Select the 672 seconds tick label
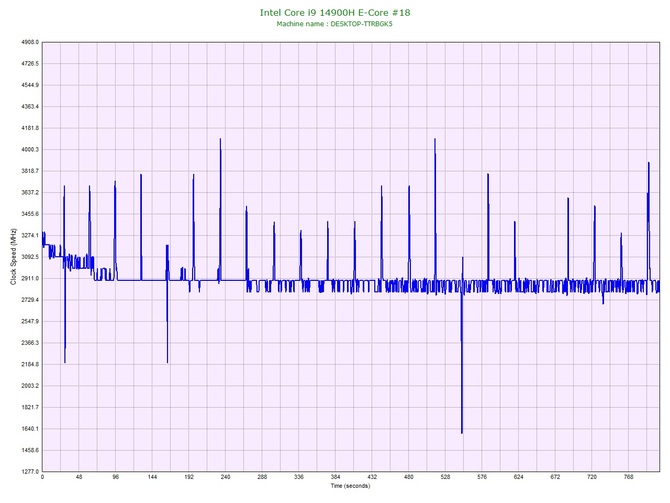The width and height of the screenshot is (670, 503). (x=555, y=477)
